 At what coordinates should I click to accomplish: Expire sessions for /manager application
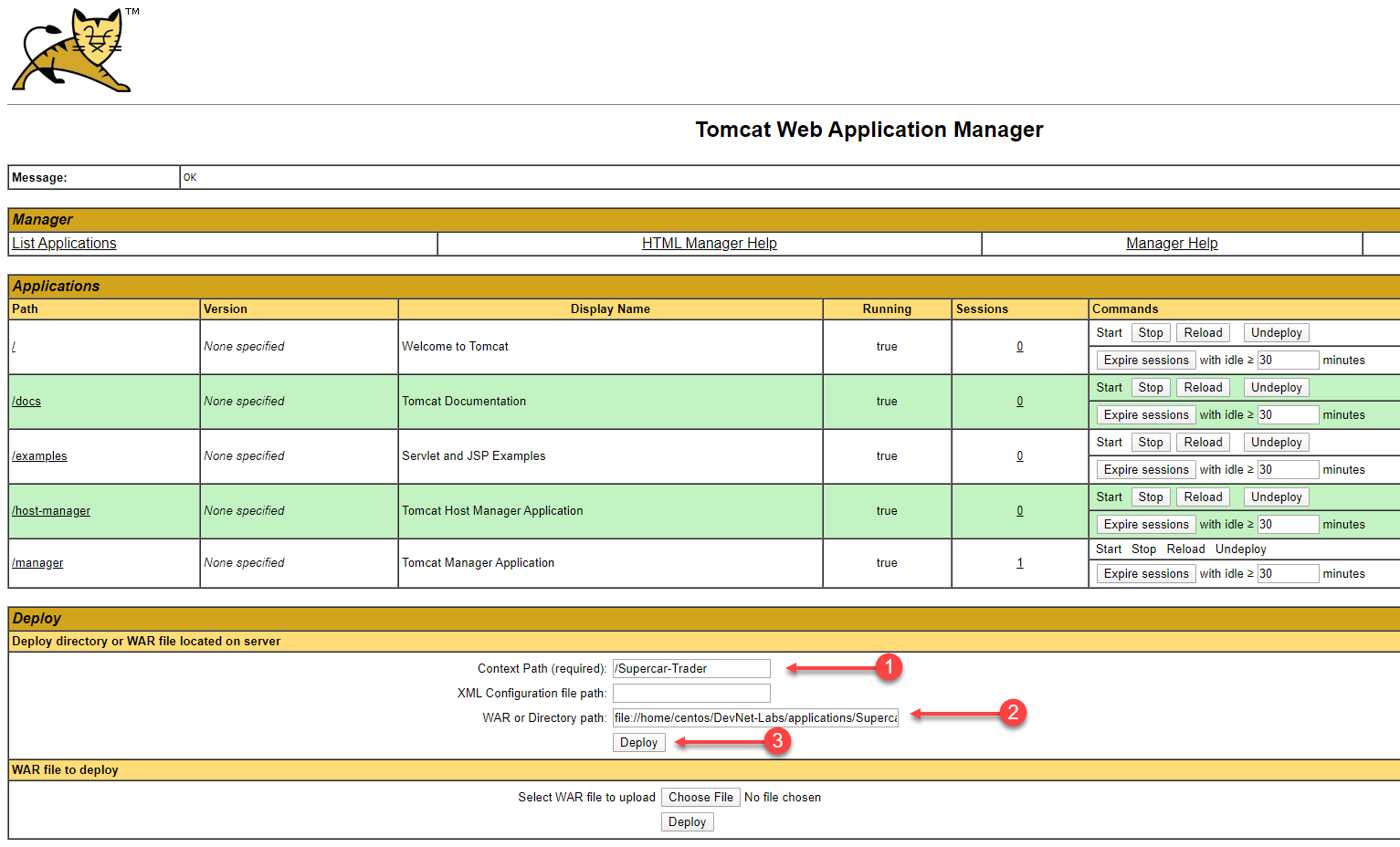[x=1146, y=574]
